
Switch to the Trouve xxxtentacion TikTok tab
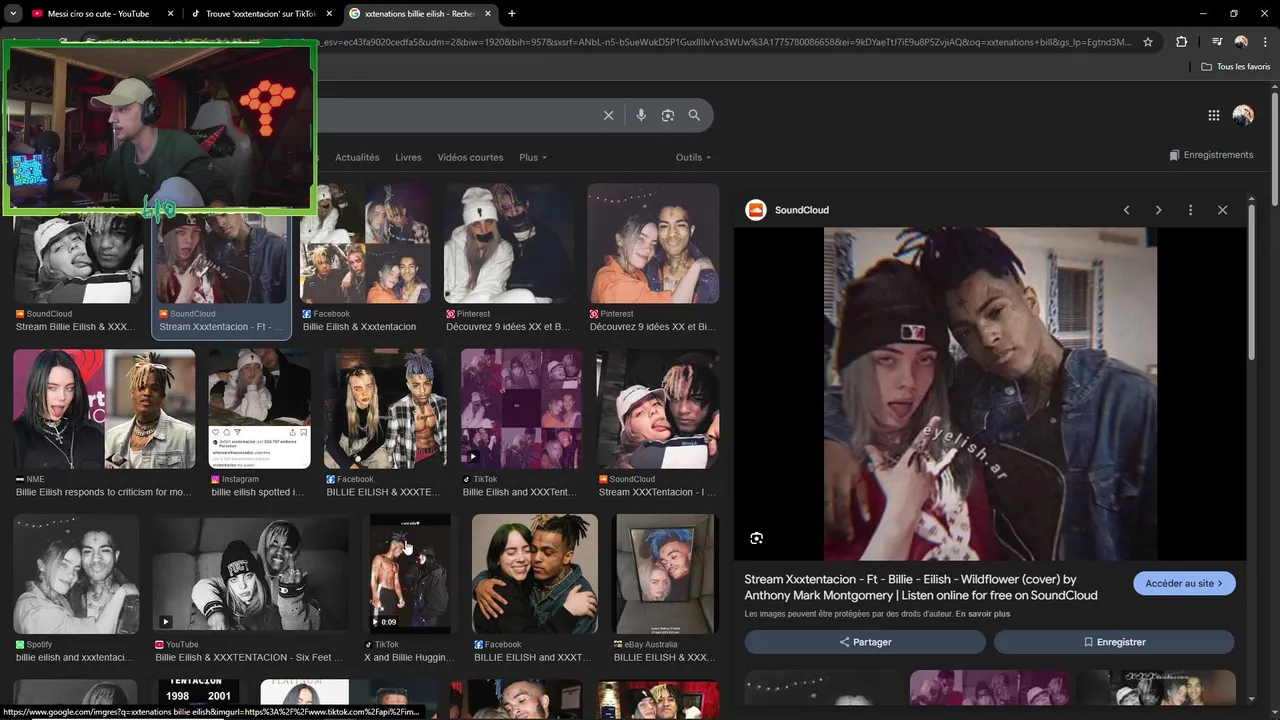tap(262, 14)
